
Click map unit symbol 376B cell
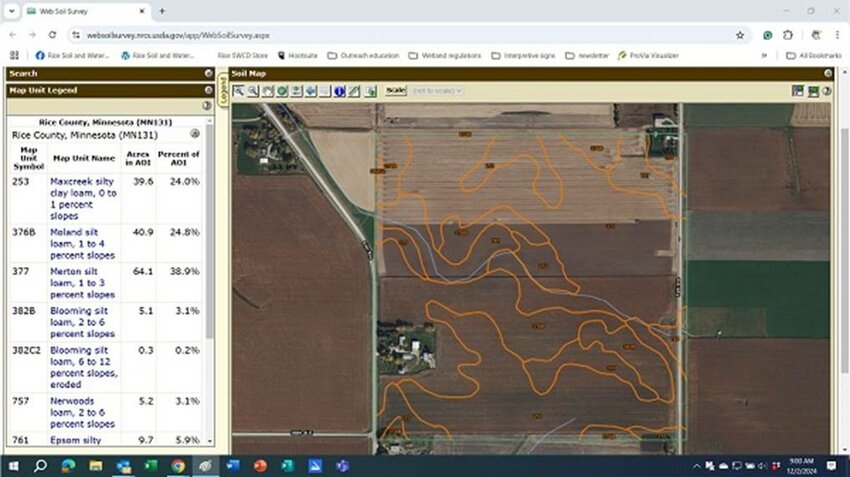pyautogui.click(x=24, y=232)
